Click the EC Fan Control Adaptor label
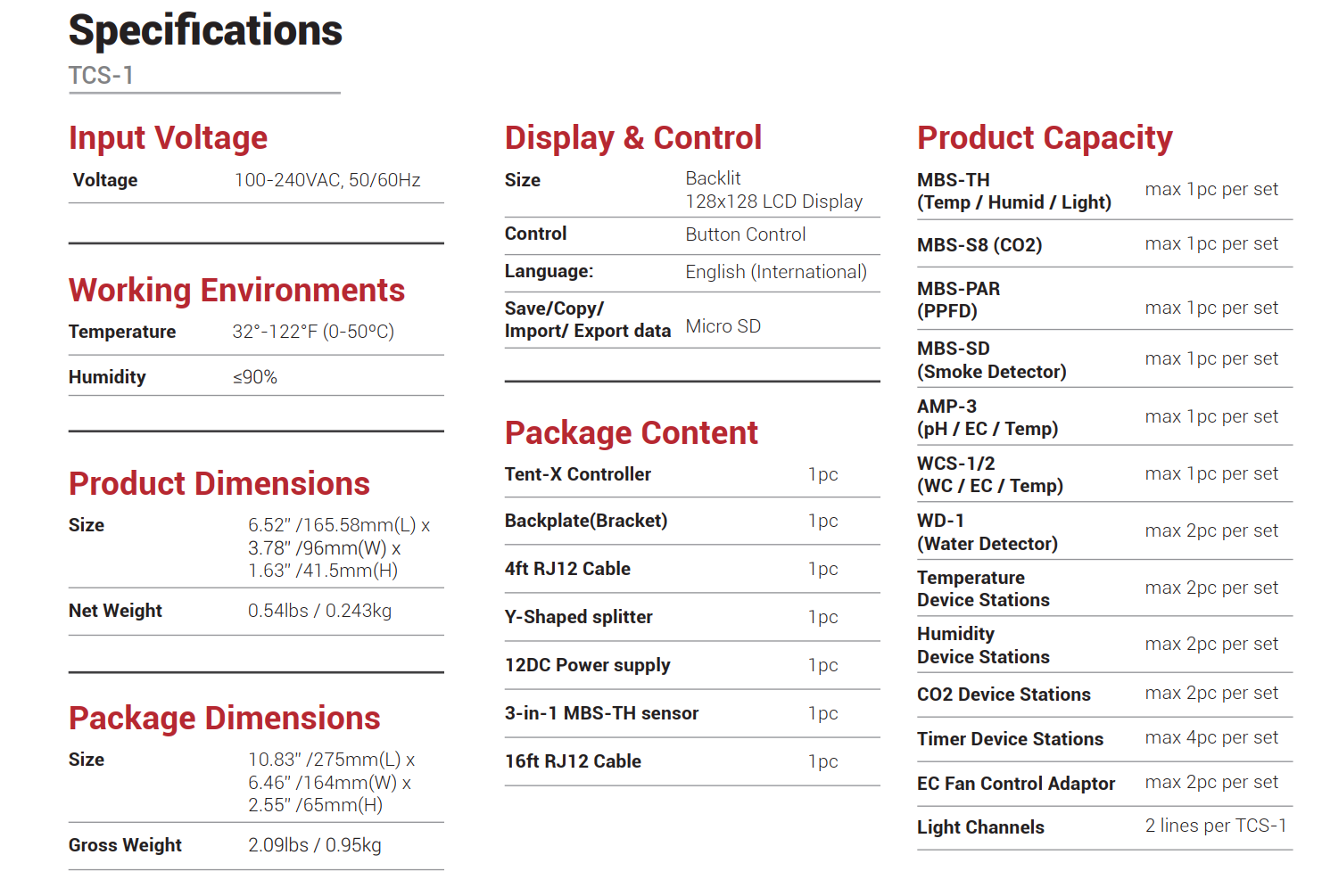 click(x=1016, y=784)
